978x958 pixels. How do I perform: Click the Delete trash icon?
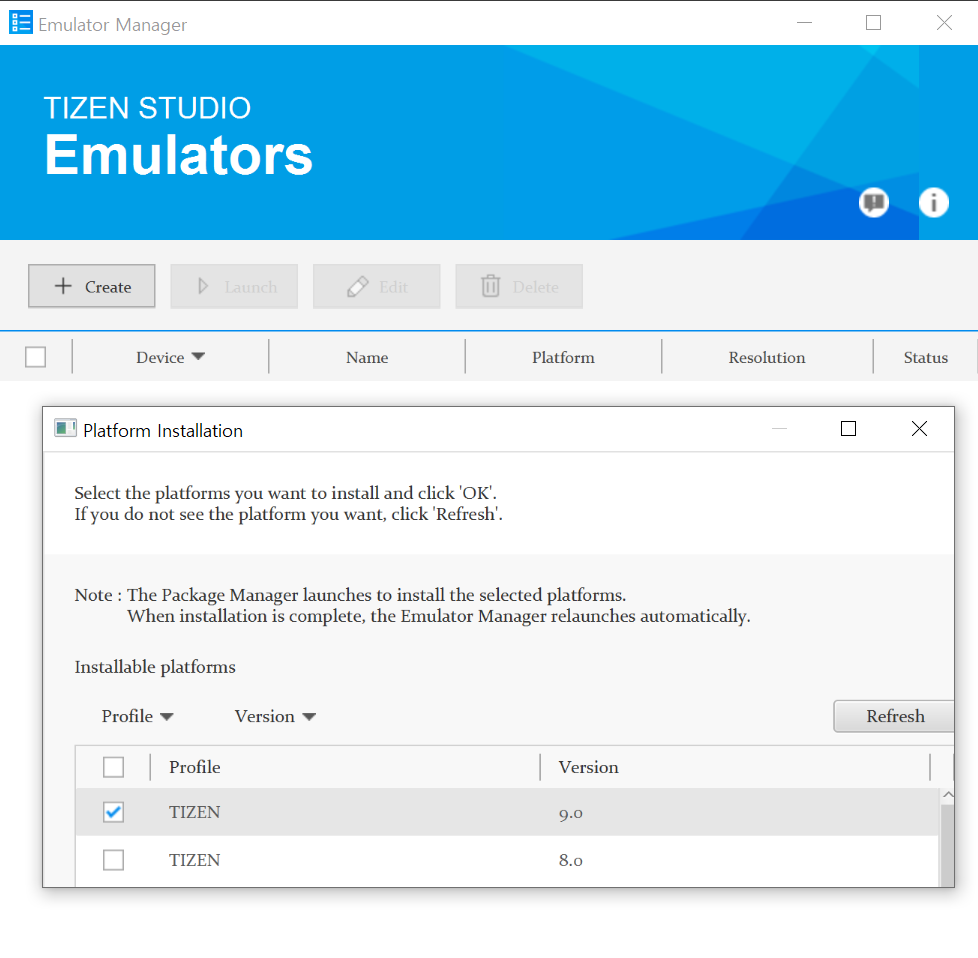[490, 286]
